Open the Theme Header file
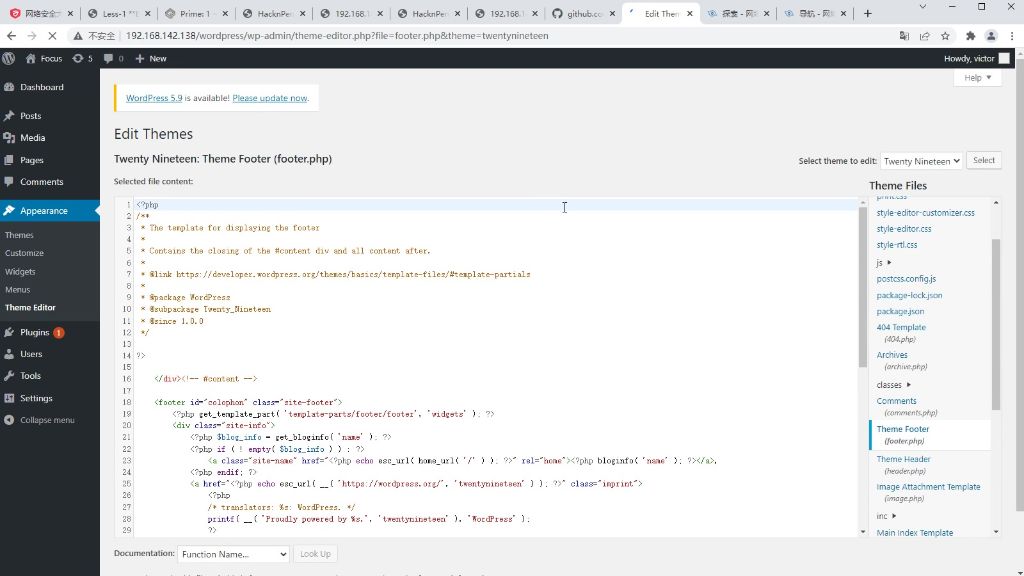 (903, 459)
